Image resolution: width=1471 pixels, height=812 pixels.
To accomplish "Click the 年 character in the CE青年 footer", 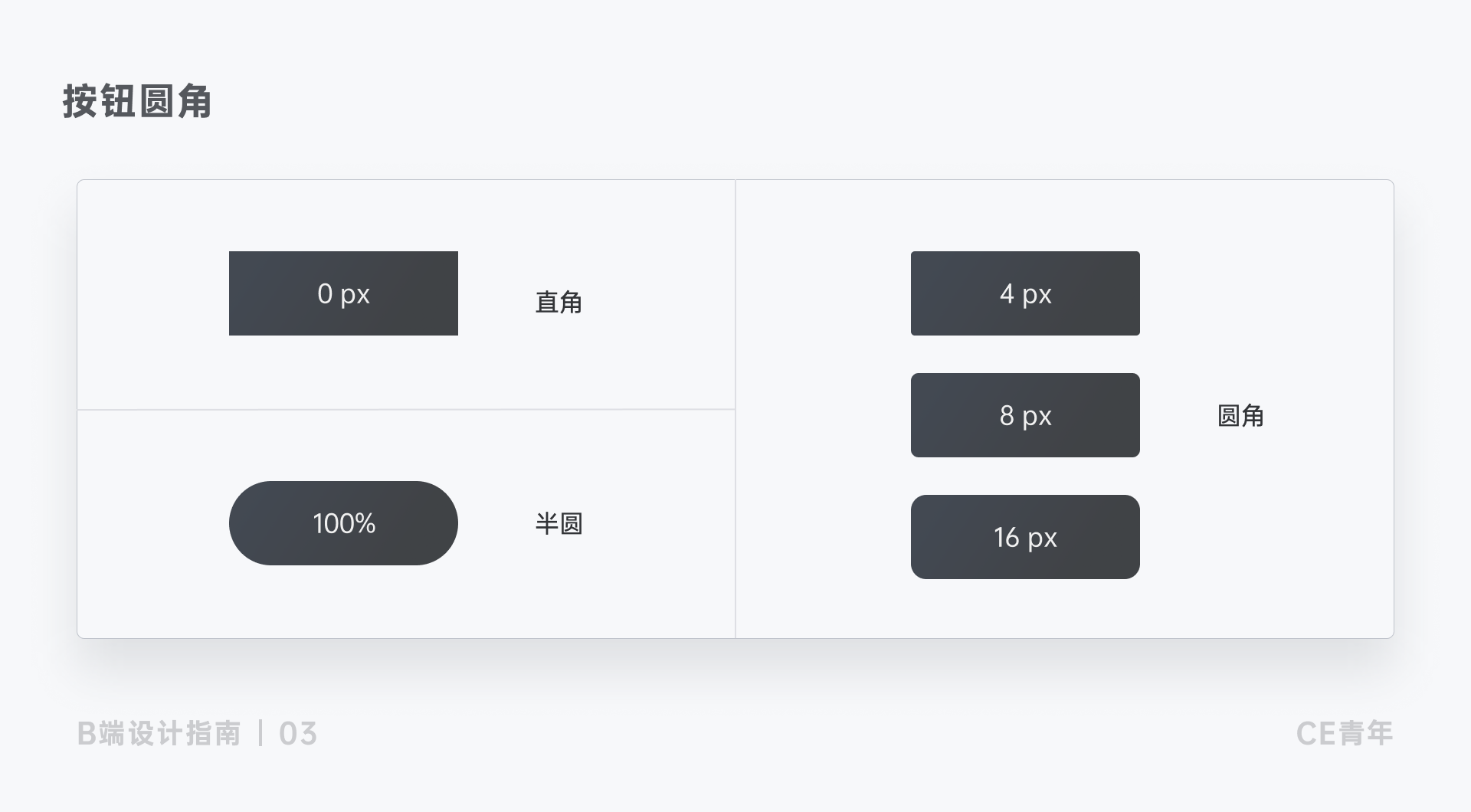I will pyautogui.click(x=1379, y=734).
